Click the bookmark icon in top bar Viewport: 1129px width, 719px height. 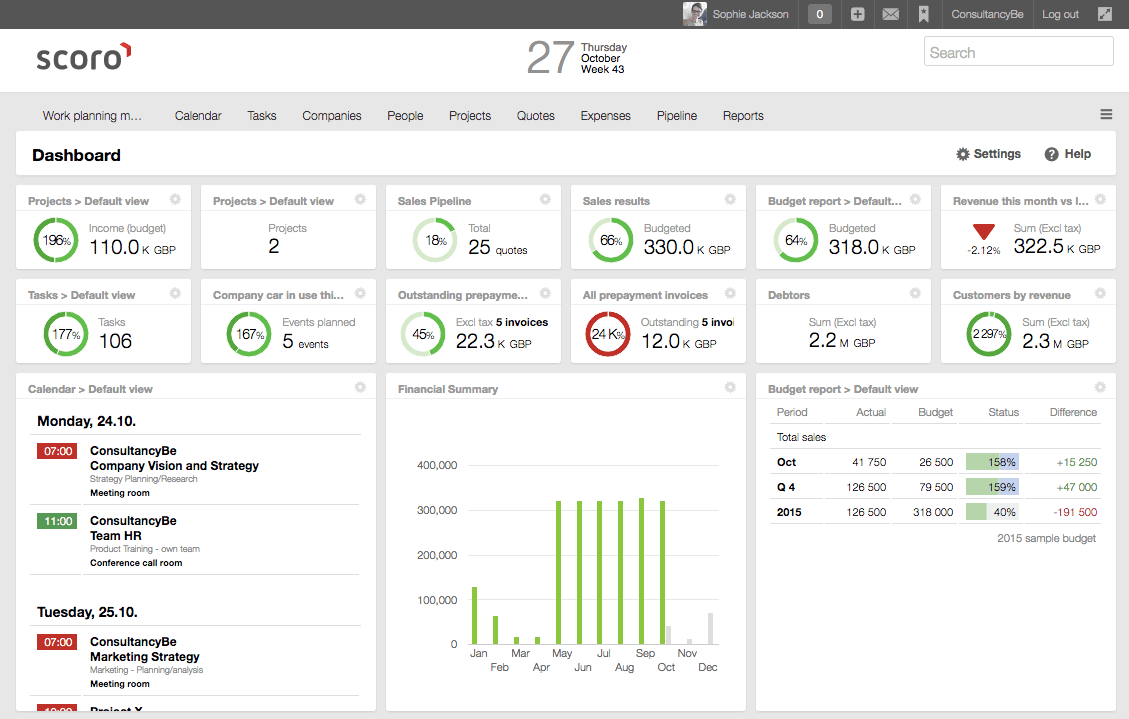(x=924, y=14)
